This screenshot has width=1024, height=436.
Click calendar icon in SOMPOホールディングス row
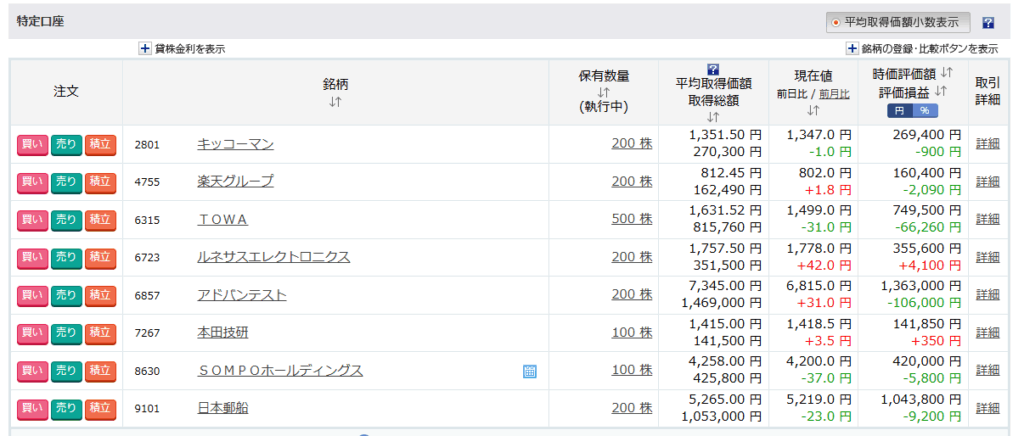pyautogui.click(x=530, y=371)
